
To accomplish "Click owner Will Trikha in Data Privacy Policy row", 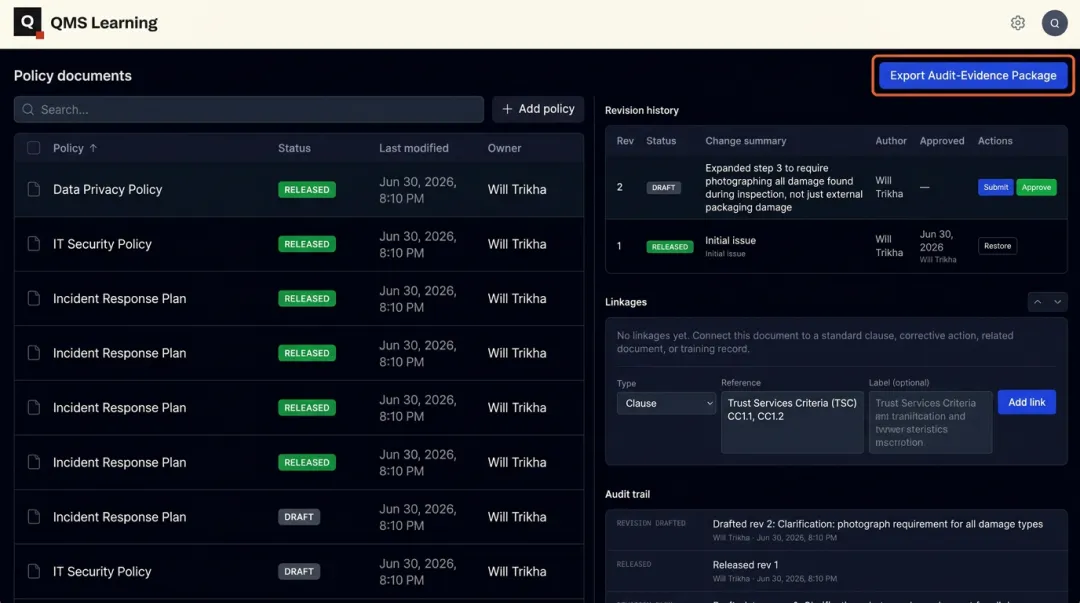I will tap(517, 190).
